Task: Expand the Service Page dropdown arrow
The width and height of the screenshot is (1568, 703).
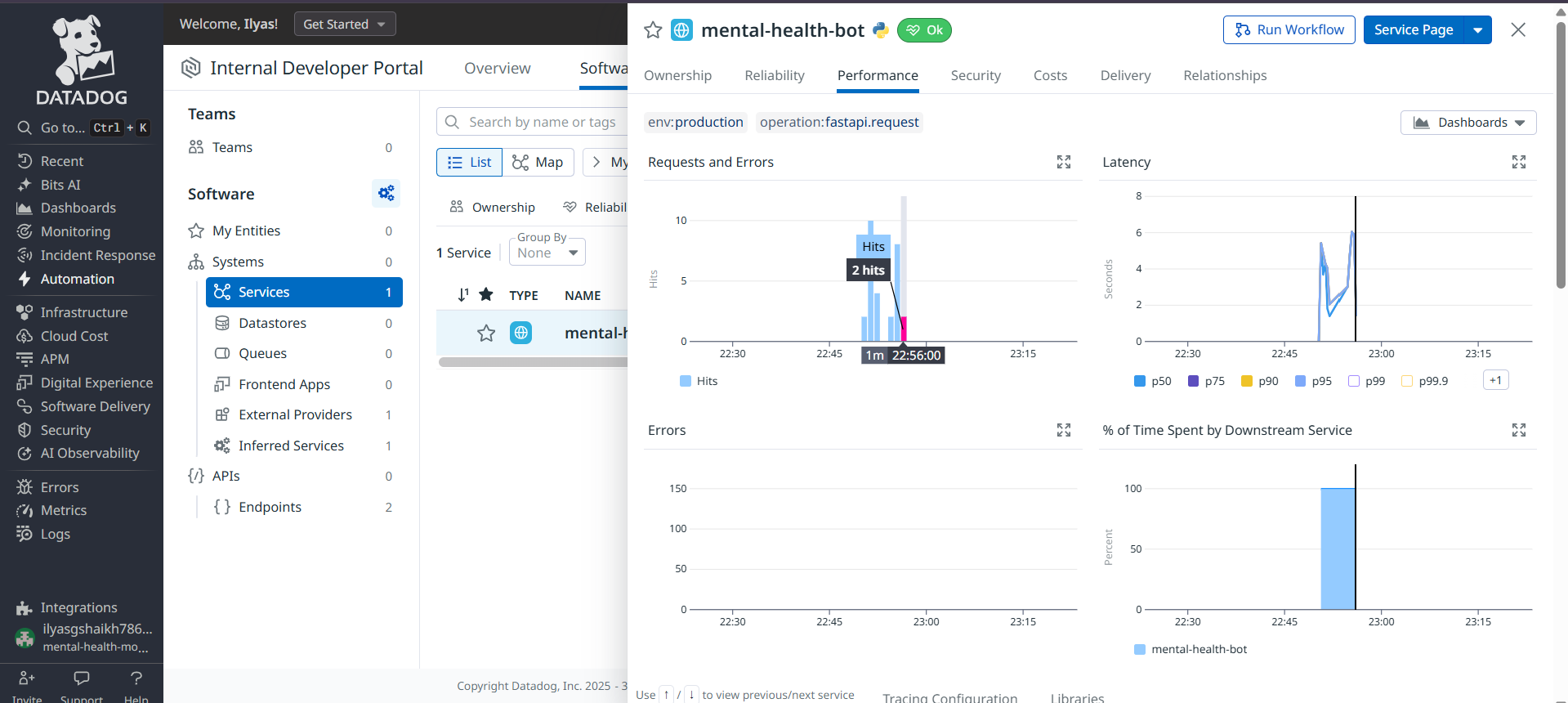Action: tap(1477, 29)
